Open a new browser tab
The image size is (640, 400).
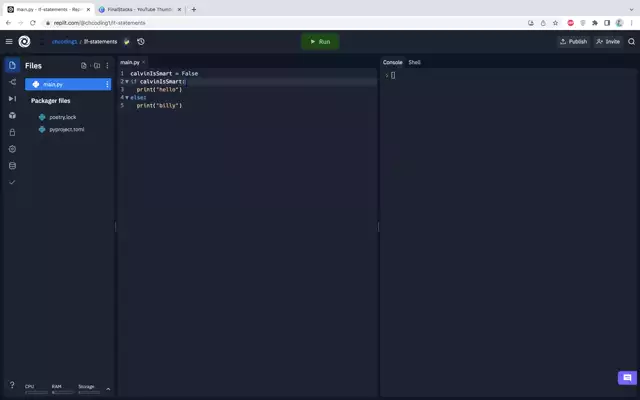(194, 9)
